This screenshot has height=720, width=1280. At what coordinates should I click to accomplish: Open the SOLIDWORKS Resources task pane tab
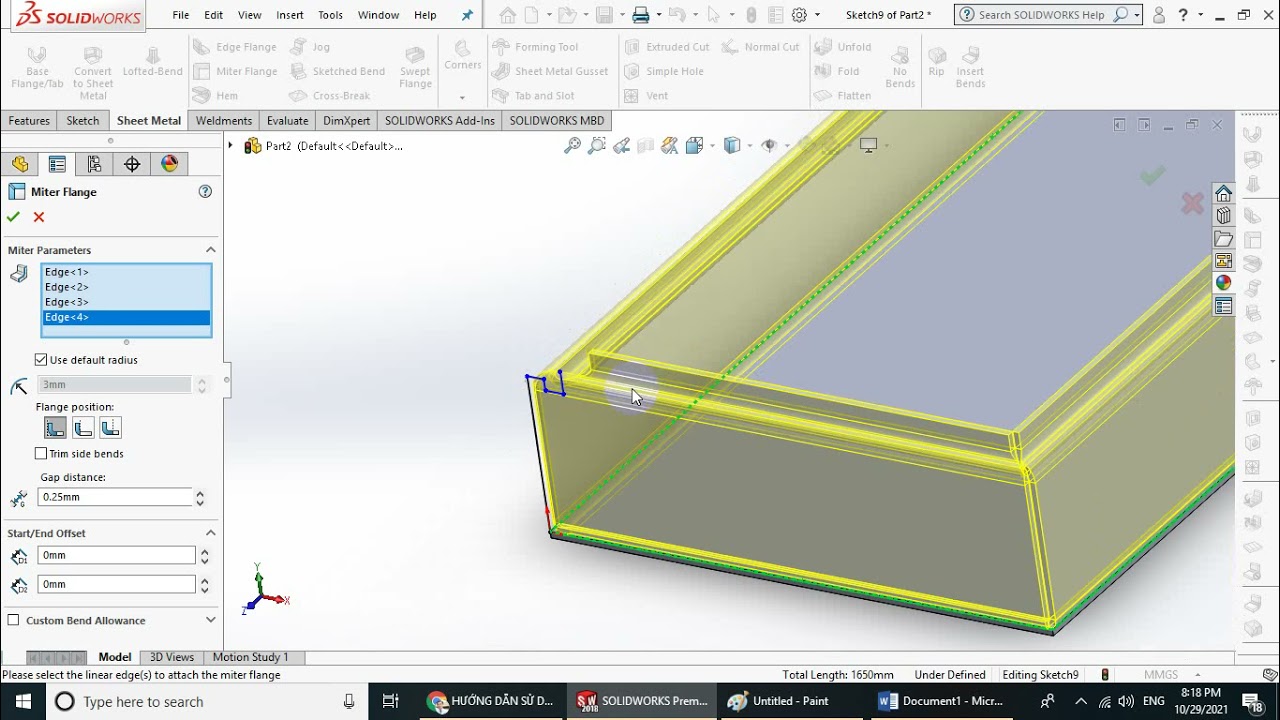click(1223, 193)
